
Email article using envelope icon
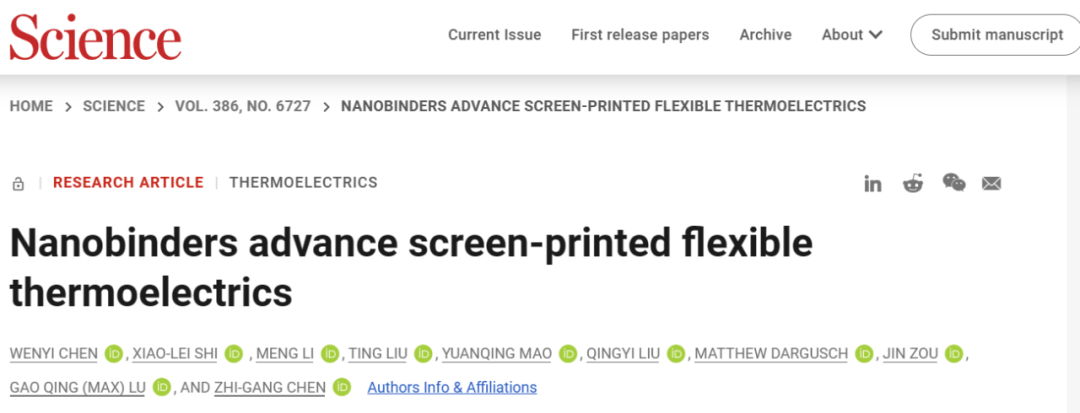pyautogui.click(x=991, y=184)
